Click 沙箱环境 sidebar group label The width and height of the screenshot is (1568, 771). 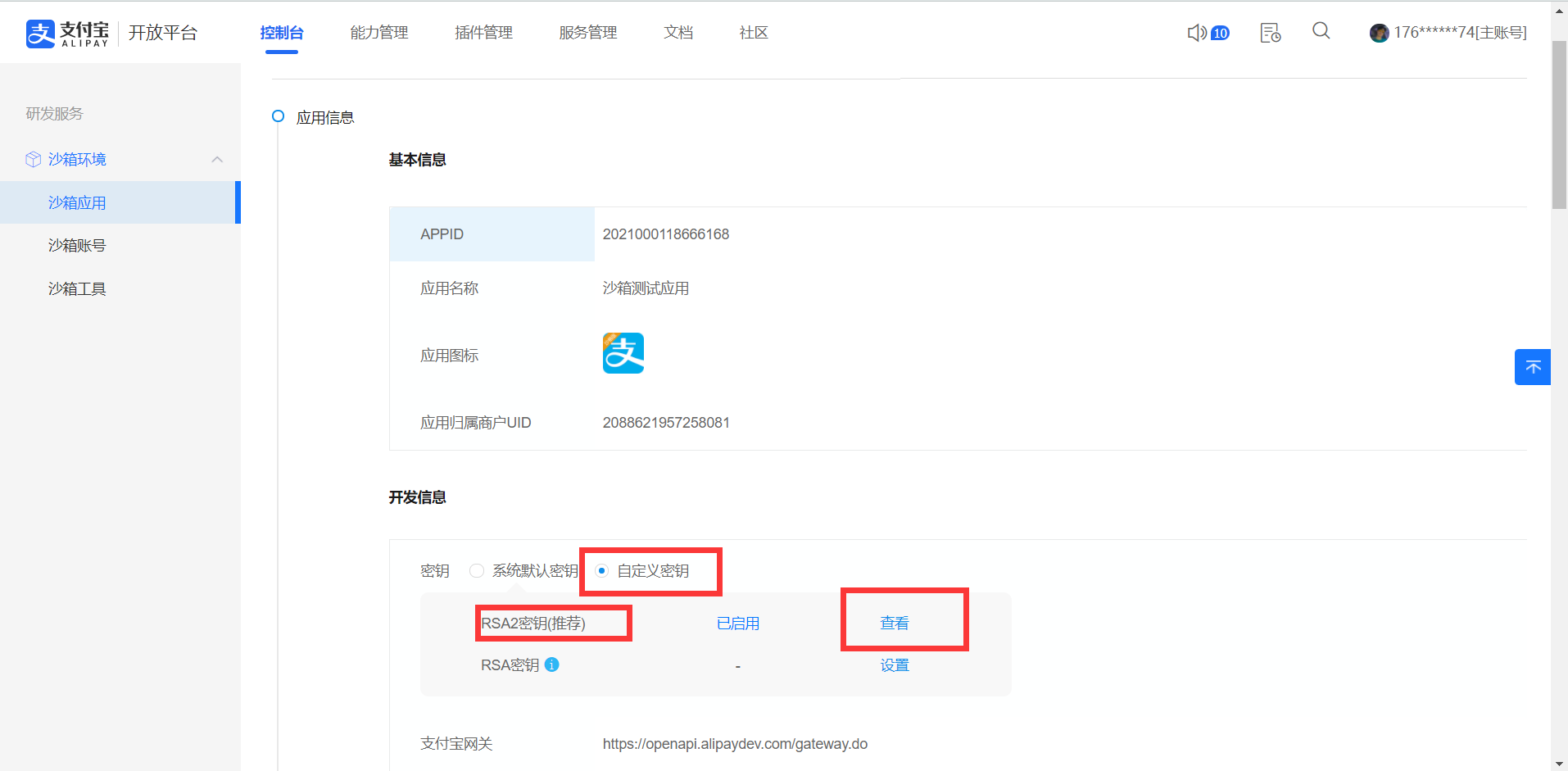pyautogui.click(x=77, y=159)
